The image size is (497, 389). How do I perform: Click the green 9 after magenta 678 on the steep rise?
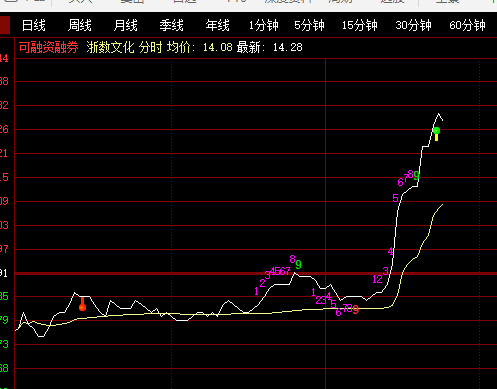pyautogui.click(x=416, y=175)
